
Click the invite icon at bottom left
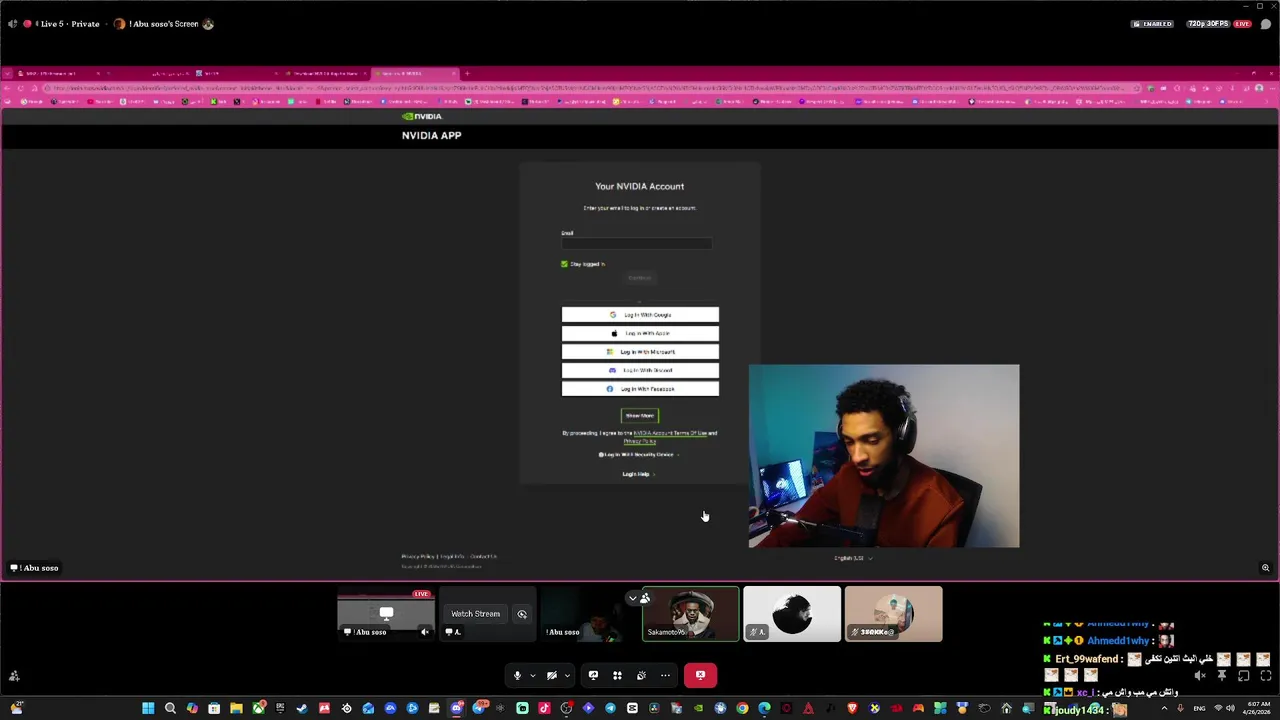click(x=14, y=676)
